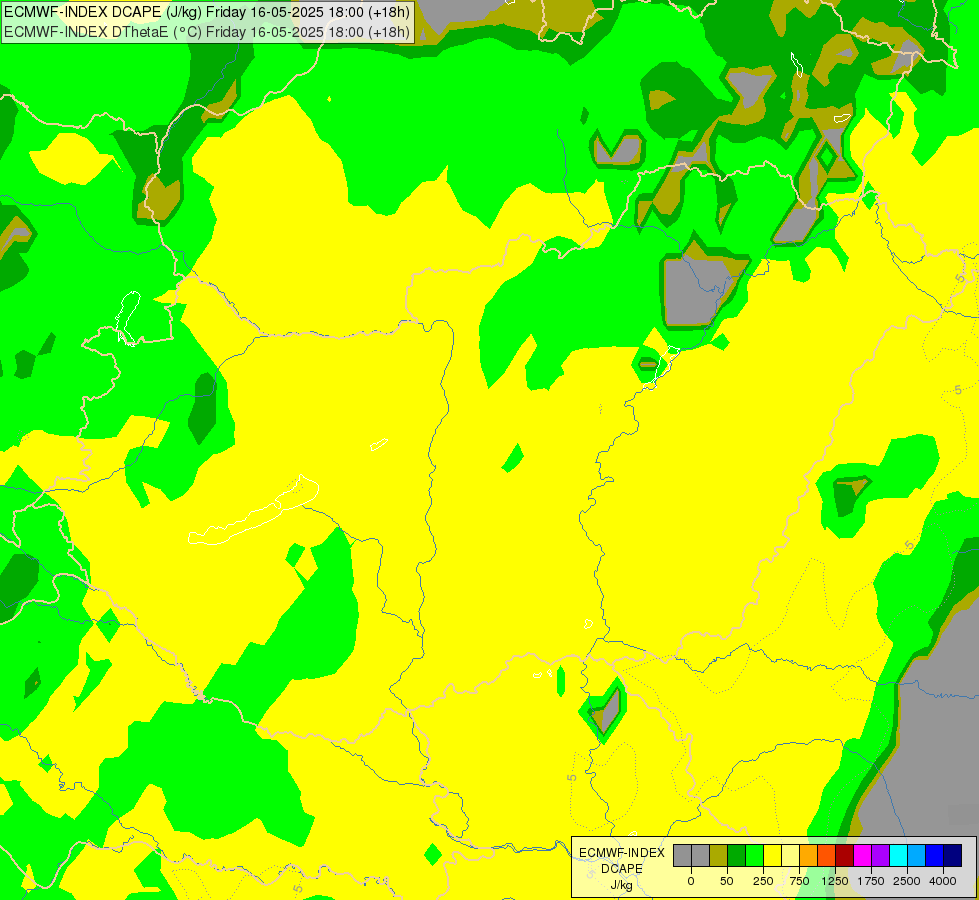Click the legend value 750
Image resolution: width=979 pixels, height=900 pixels.
coord(799,881)
